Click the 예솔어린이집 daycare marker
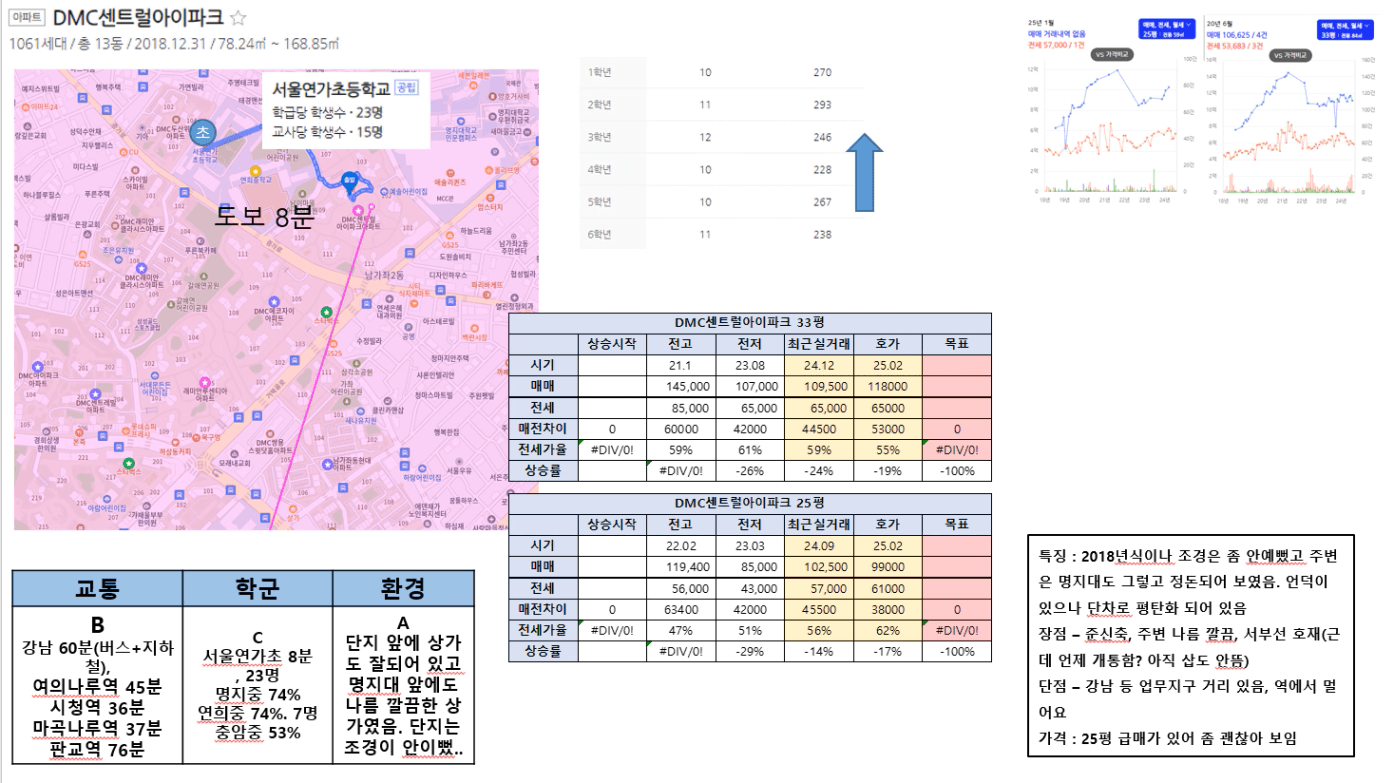 (384, 190)
